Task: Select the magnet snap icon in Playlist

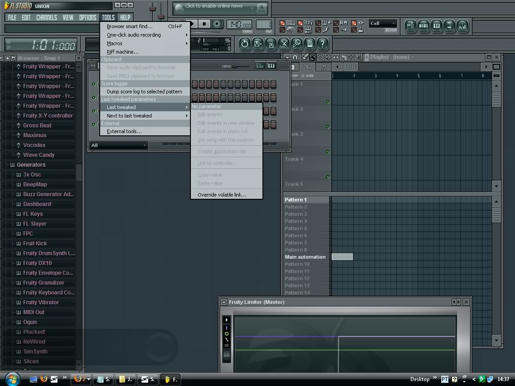Action: 295,57
